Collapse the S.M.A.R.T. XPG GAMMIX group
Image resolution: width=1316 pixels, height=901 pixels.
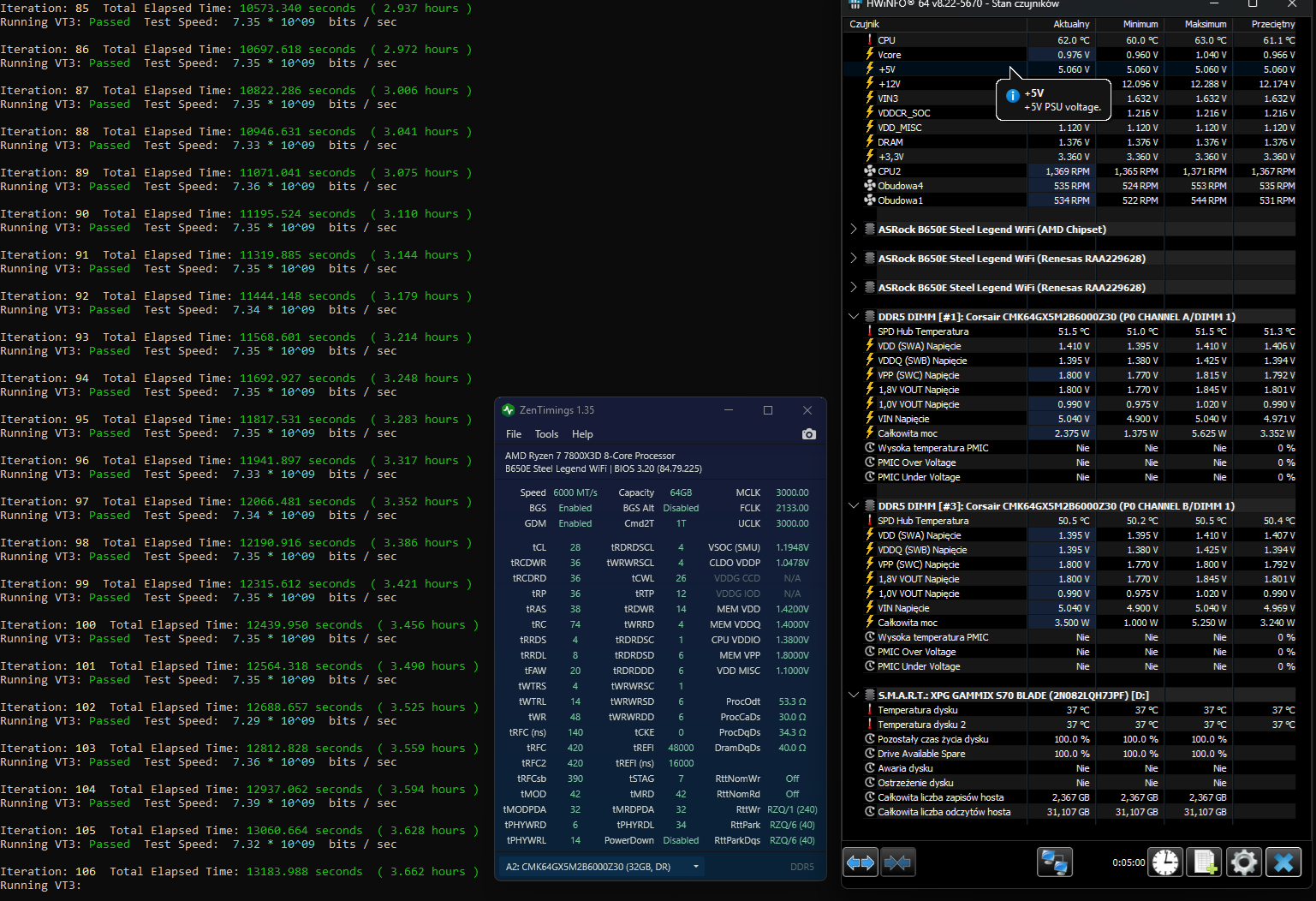click(x=854, y=695)
